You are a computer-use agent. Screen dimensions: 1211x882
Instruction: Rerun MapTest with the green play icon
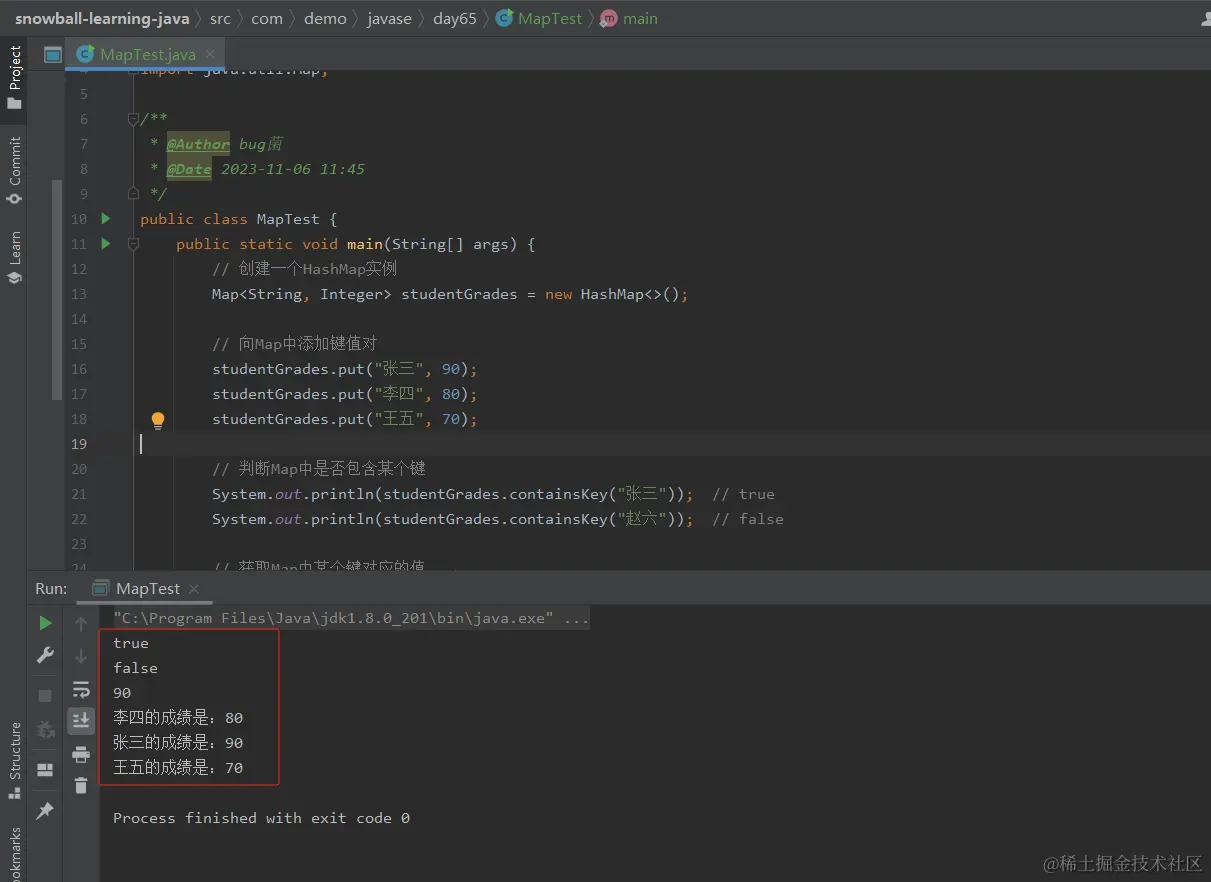click(x=45, y=623)
